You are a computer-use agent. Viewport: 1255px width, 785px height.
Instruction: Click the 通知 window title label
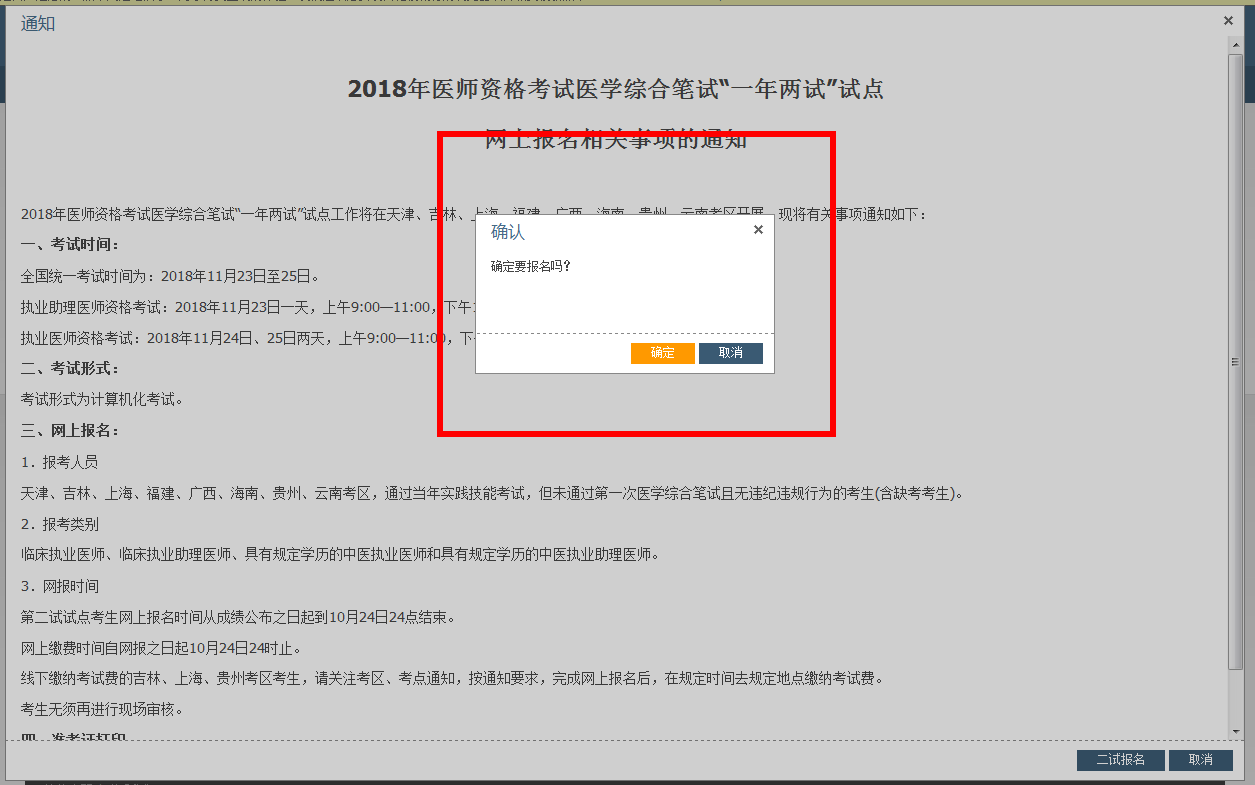[x=38, y=23]
